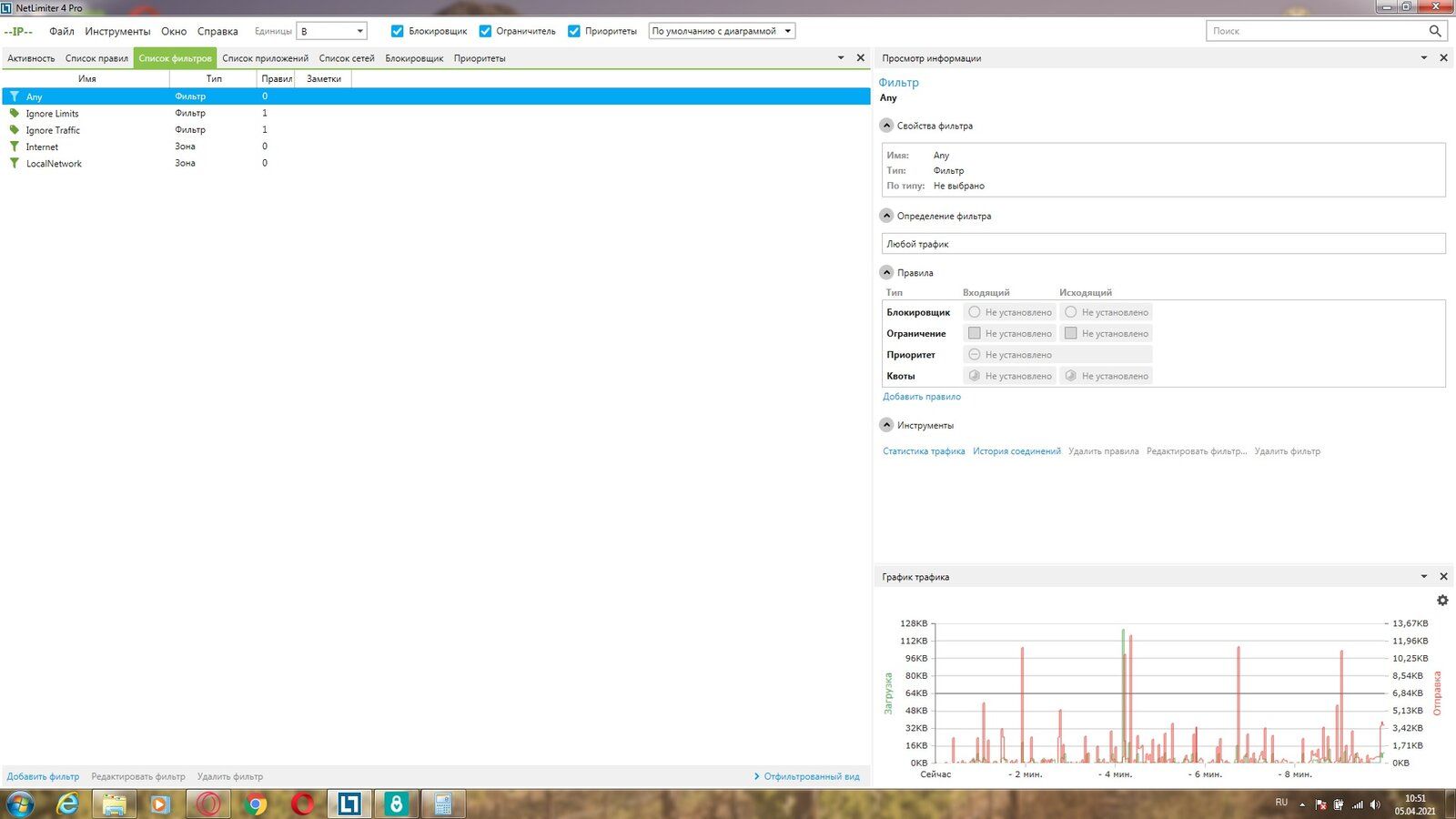Click the tag icon beside Ignore Limits
1456x819 pixels.
tap(15, 114)
